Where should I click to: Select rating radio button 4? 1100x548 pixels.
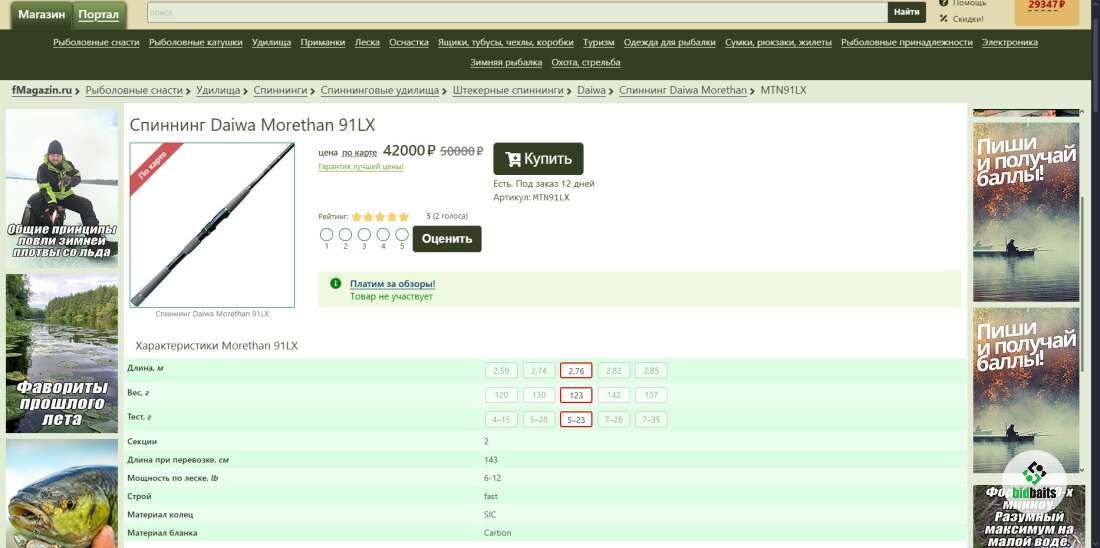coord(383,234)
